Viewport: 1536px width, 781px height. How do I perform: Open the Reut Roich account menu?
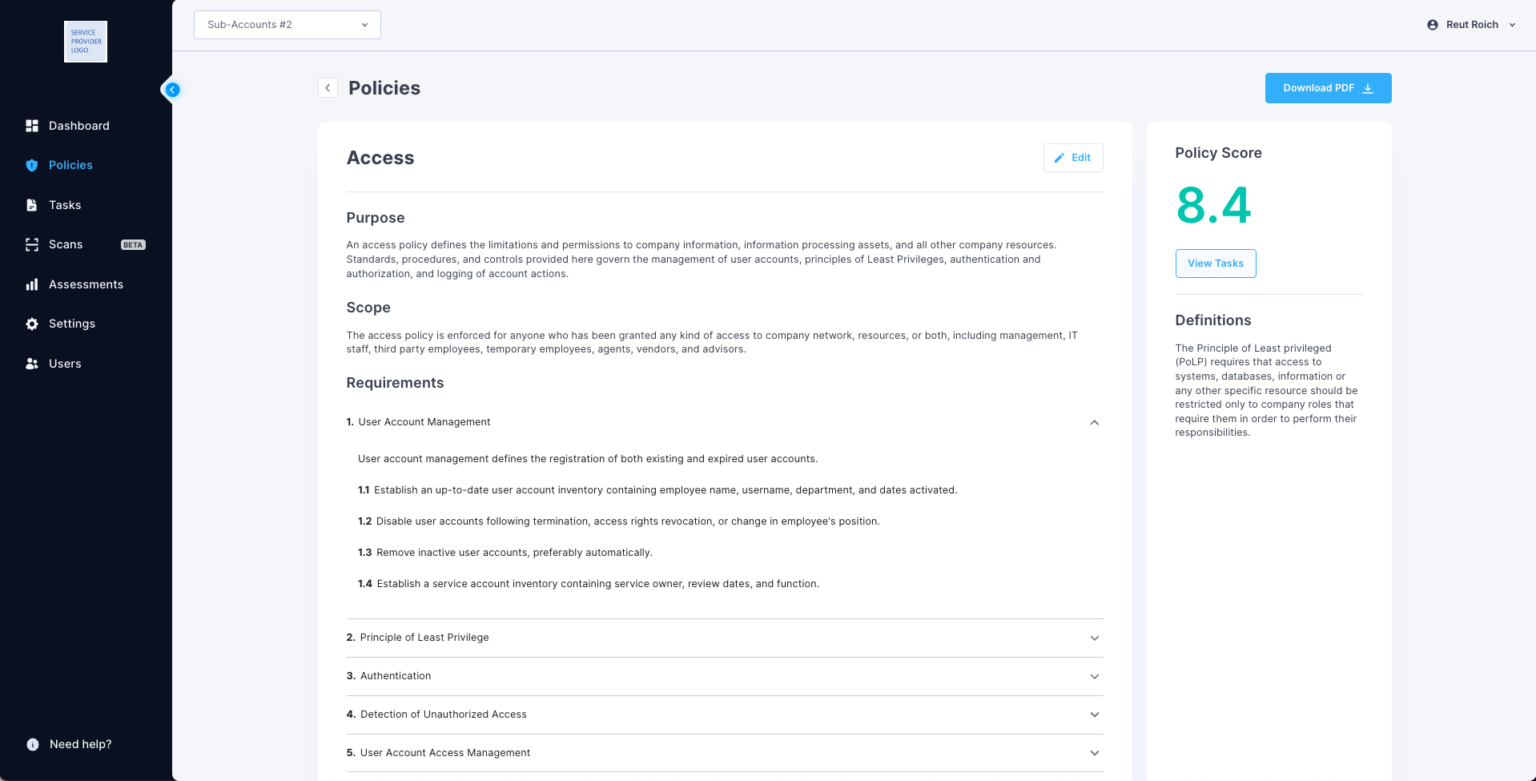point(1470,24)
